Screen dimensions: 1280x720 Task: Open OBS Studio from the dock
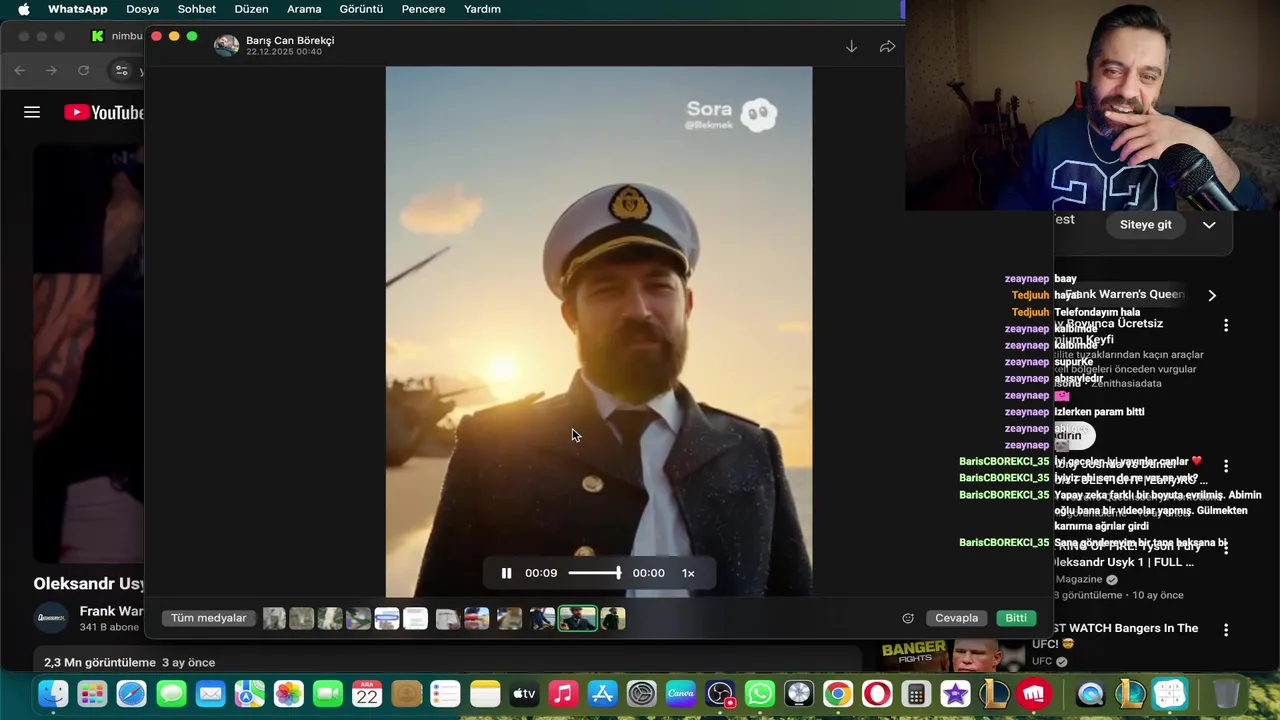click(720, 693)
